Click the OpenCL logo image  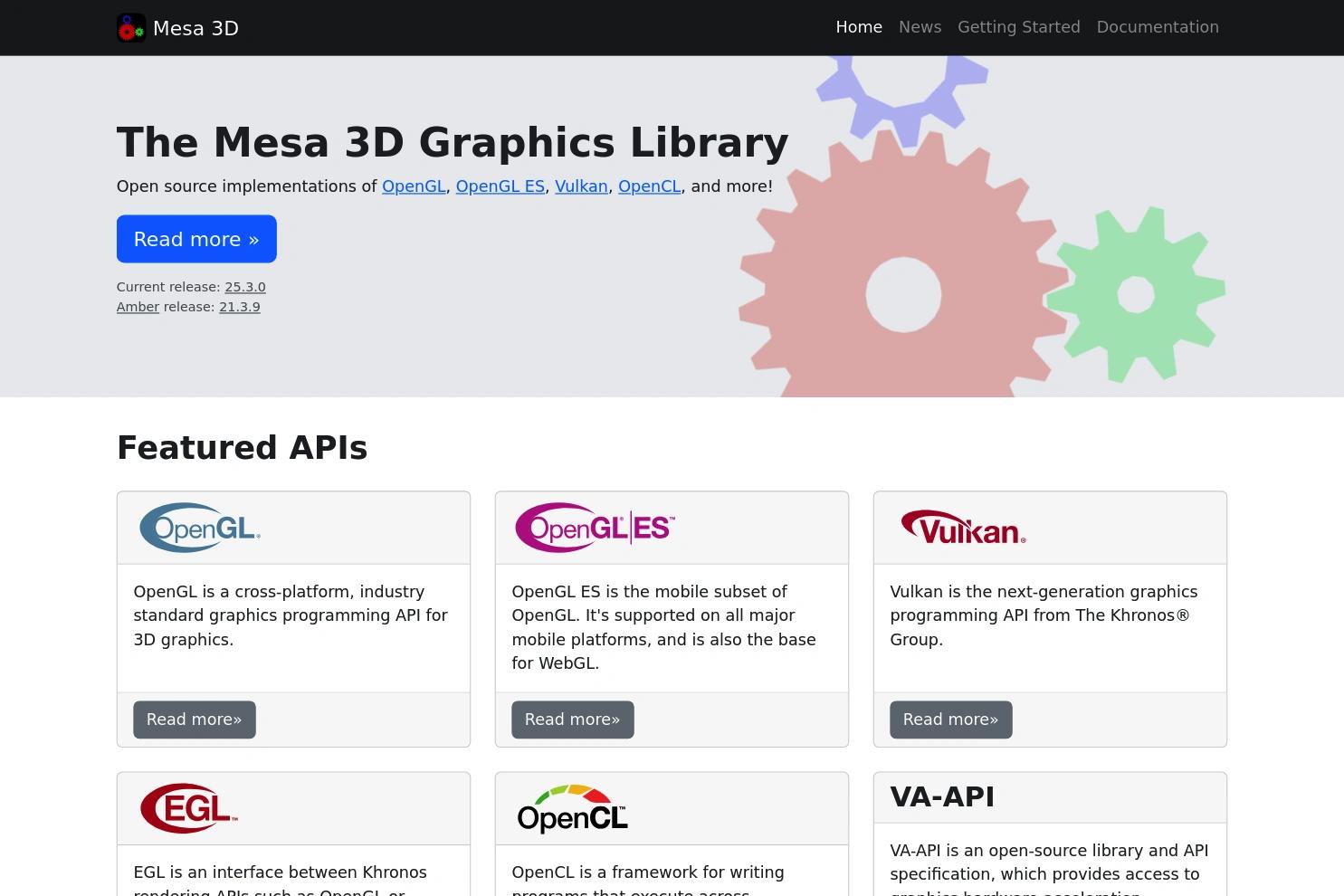tap(572, 808)
